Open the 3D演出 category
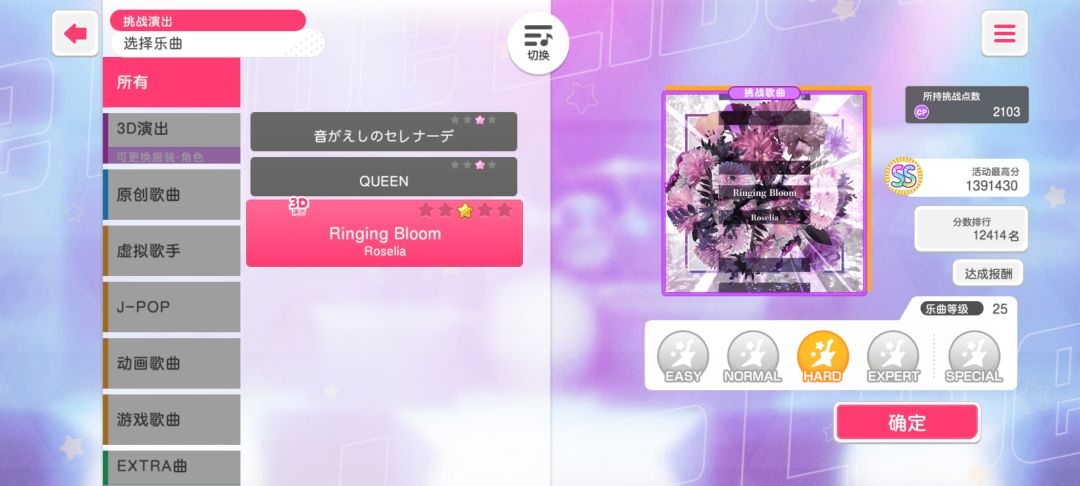This screenshot has height=486, width=1080. point(172,138)
